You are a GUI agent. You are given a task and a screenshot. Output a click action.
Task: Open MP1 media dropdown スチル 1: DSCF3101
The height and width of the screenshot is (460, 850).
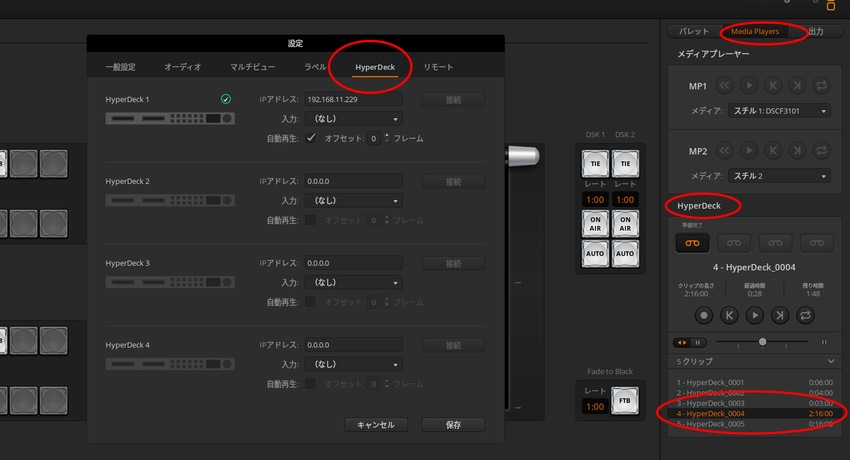point(779,111)
